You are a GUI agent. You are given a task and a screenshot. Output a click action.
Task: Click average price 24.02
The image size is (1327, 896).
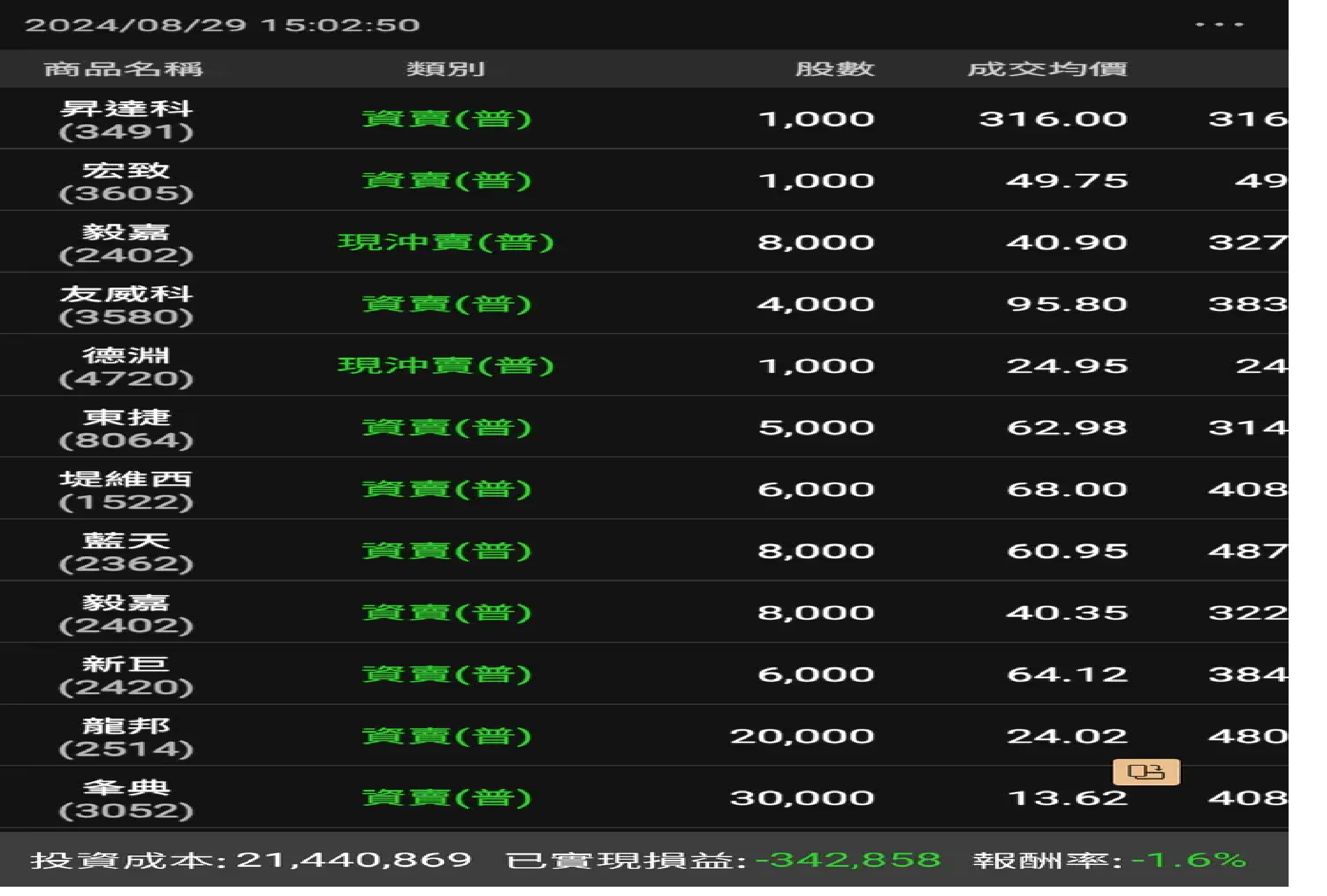click(x=1066, y=736)
